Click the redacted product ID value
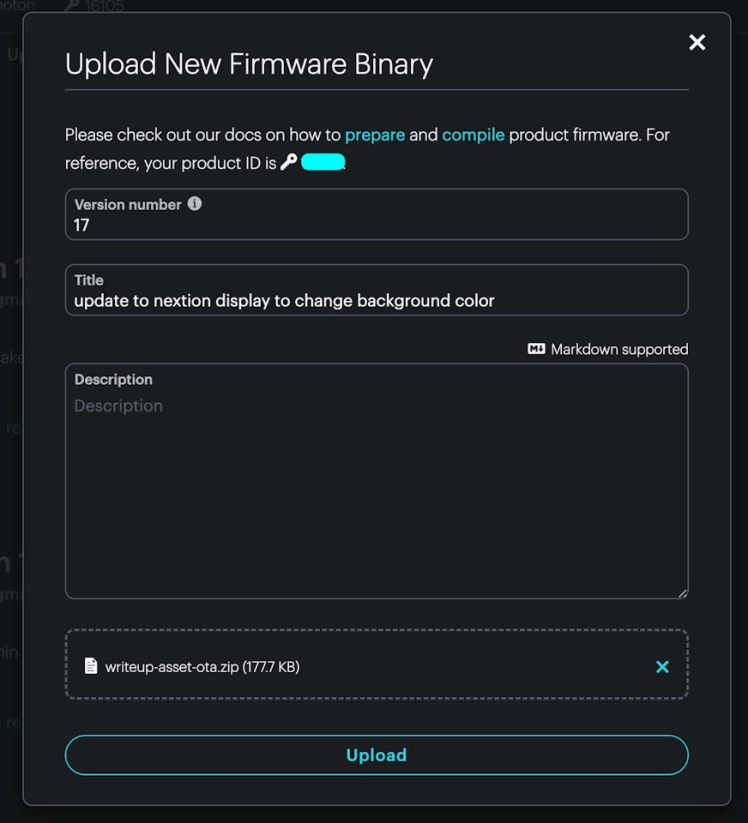The image size is (748, 823). 323,162
